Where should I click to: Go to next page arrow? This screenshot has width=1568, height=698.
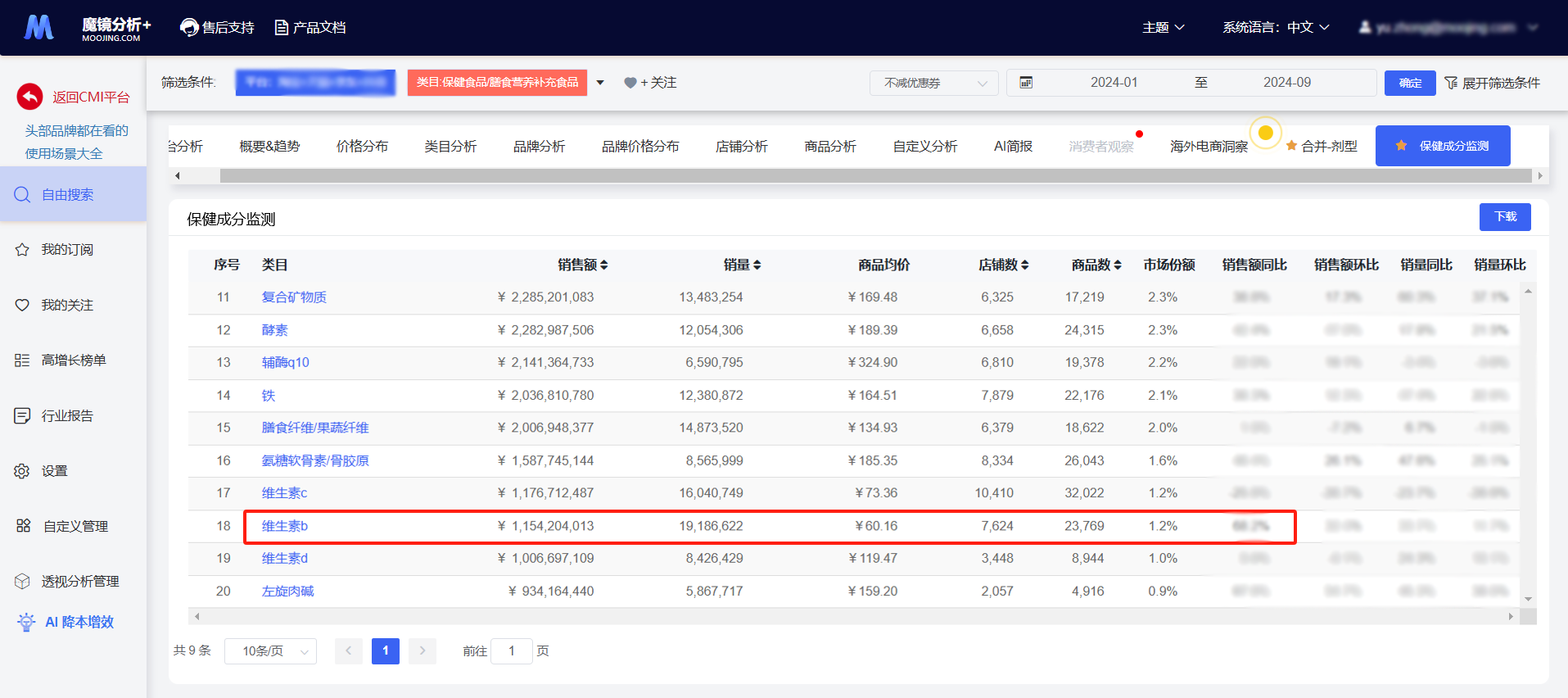tap(423, 651)
